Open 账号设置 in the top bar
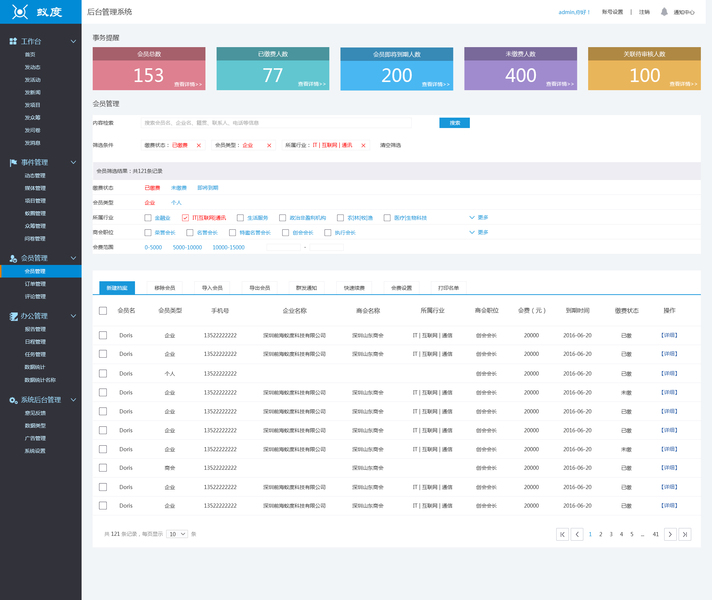The width and height of the screenshot is (712, 600). click(x=613, y=12)
